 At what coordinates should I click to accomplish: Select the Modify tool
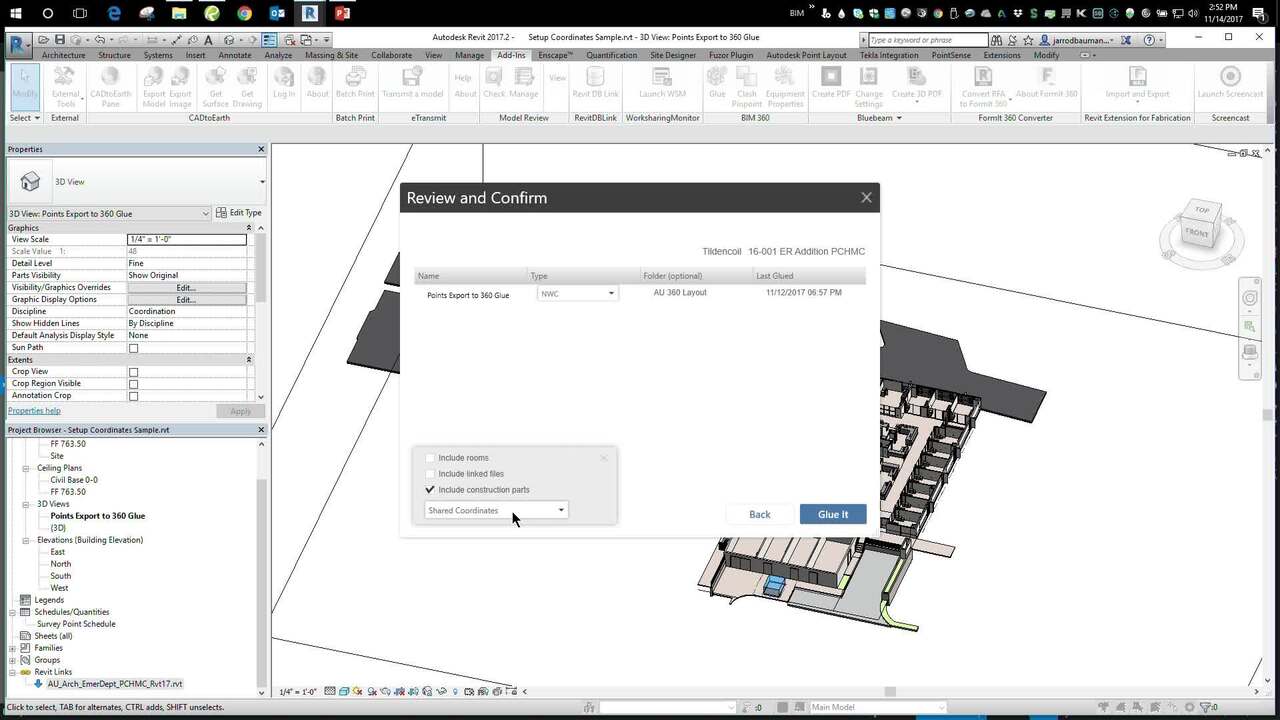click(25, 85)
